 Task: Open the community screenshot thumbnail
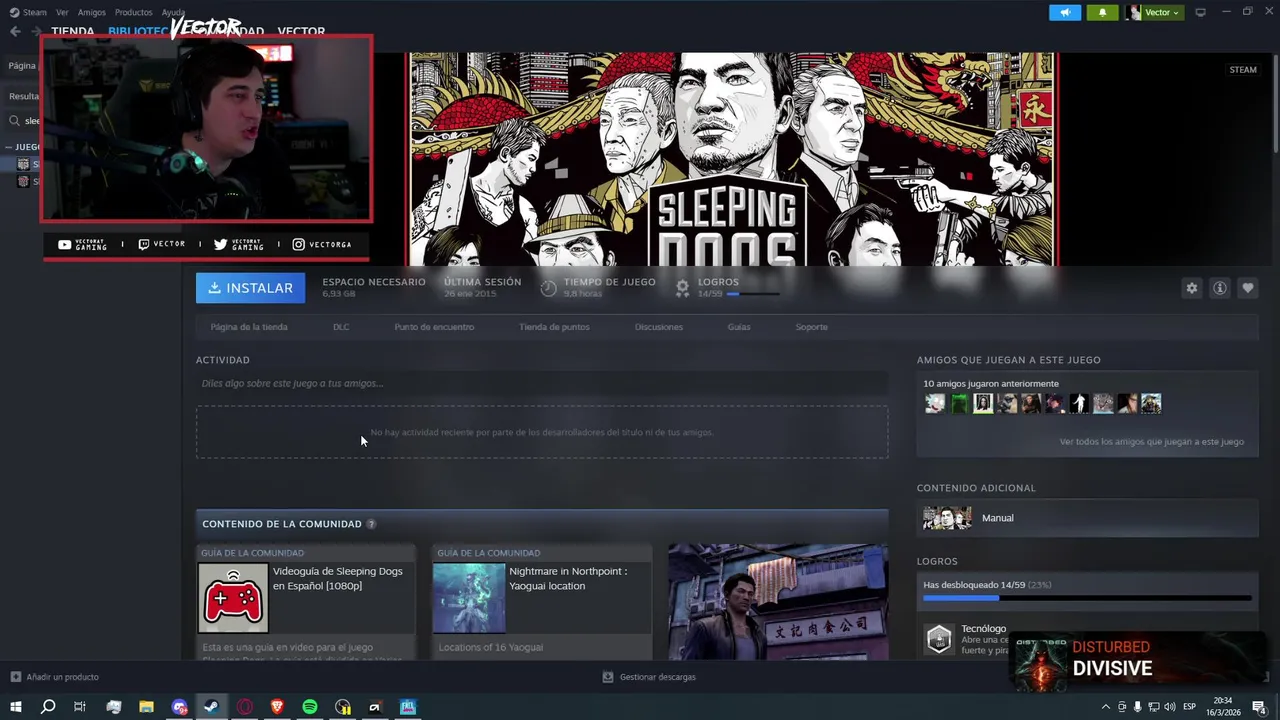778,602
